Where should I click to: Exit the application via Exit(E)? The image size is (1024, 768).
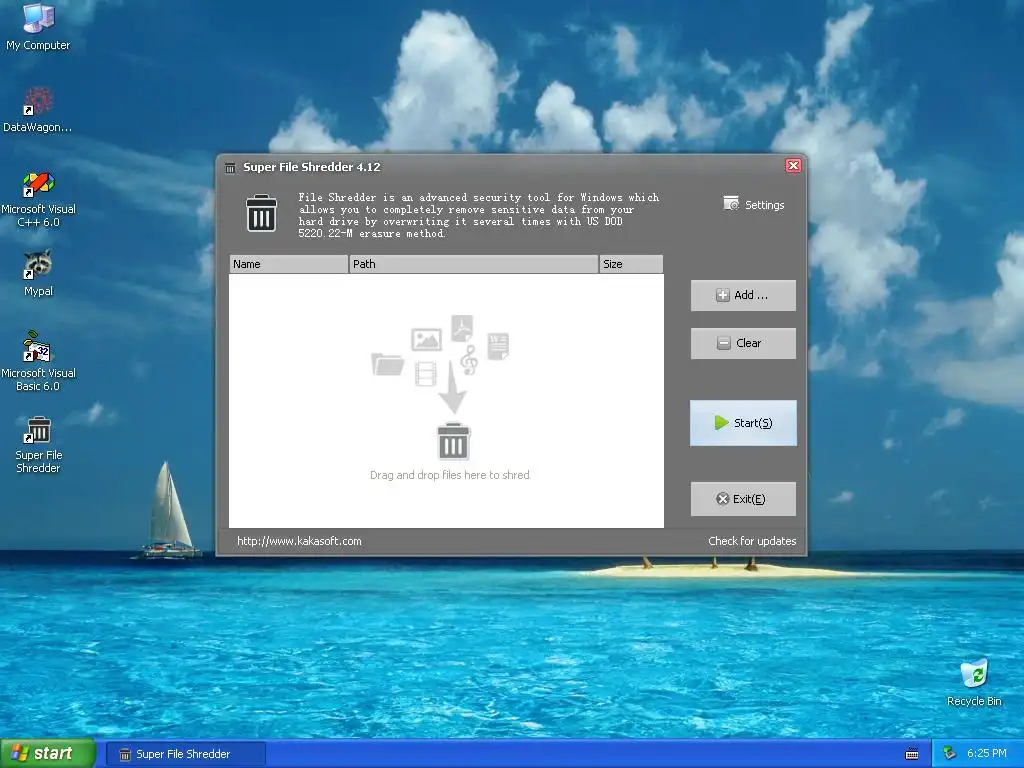tap(743, 499)
